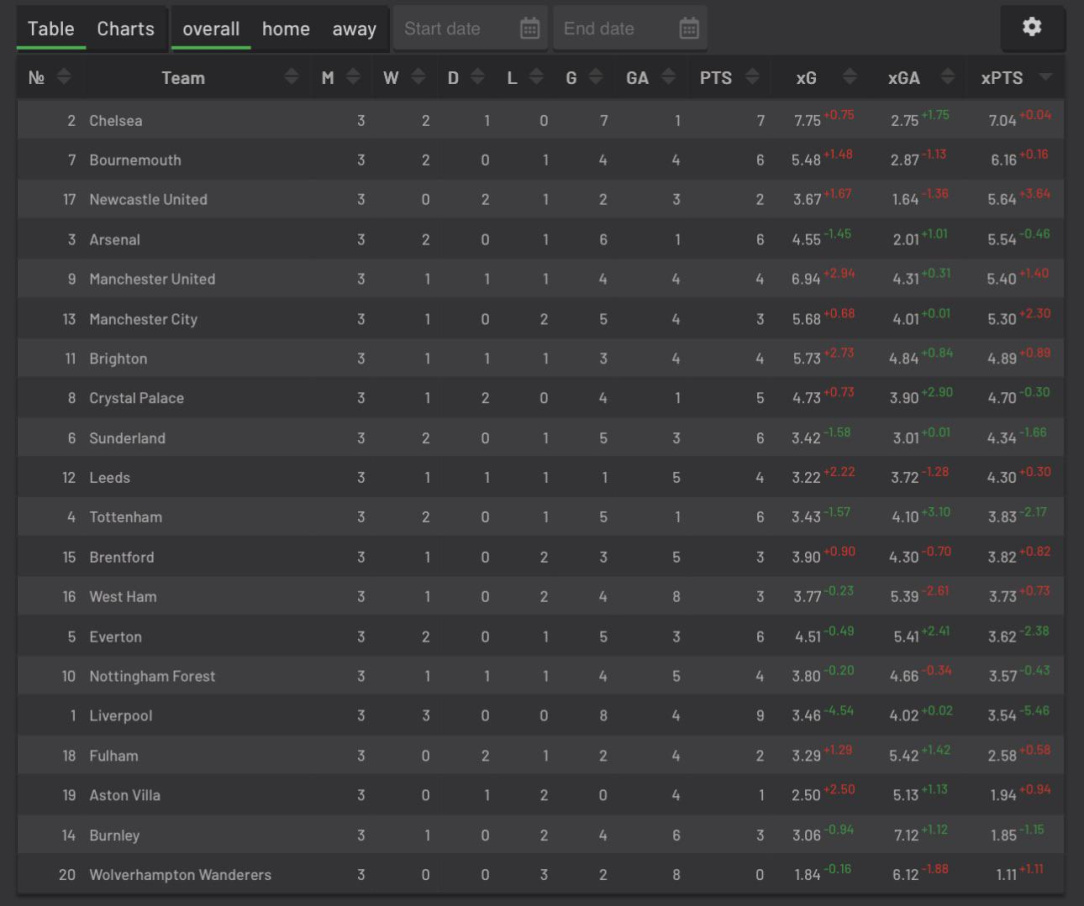Open the Newcastle United team link
The height and width of the screenshot is (906, 1084).
tap(148, 200)
